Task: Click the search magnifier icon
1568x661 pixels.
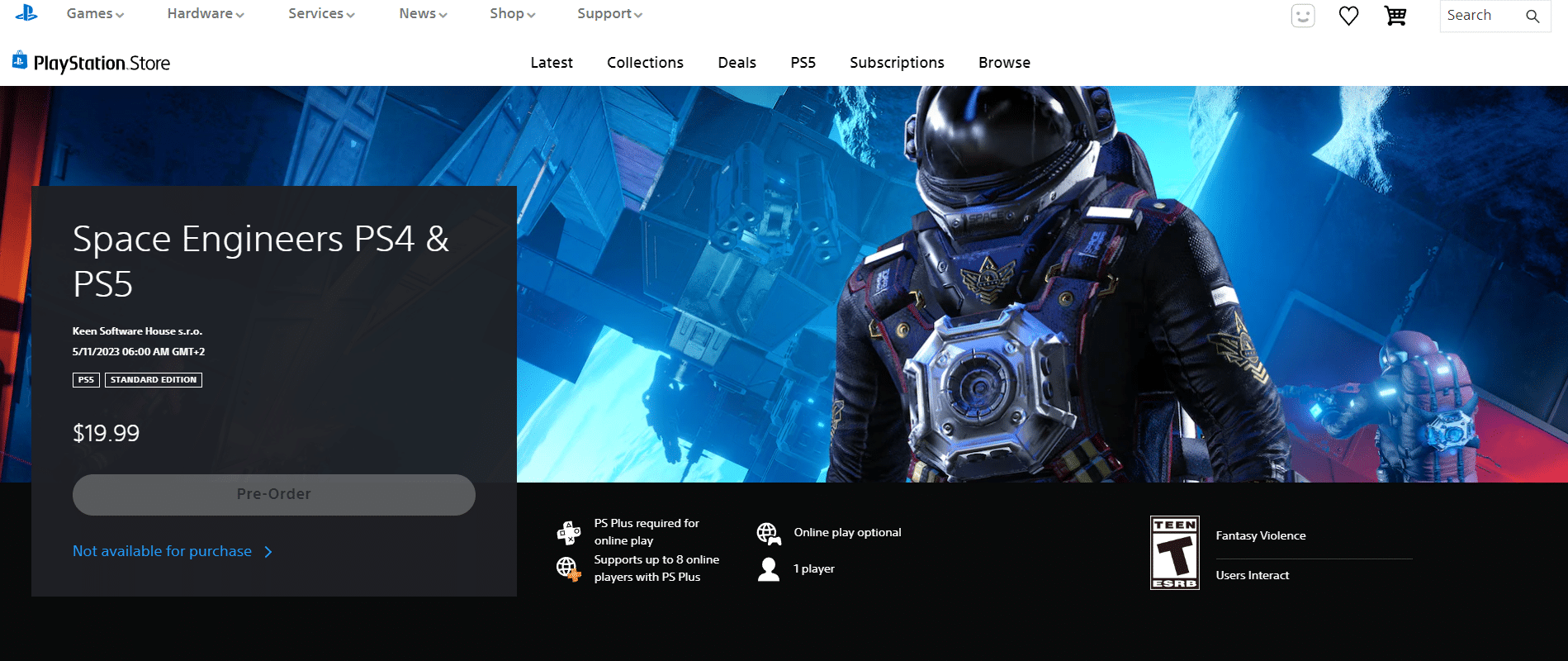Action: click(x=1532, y=16)
